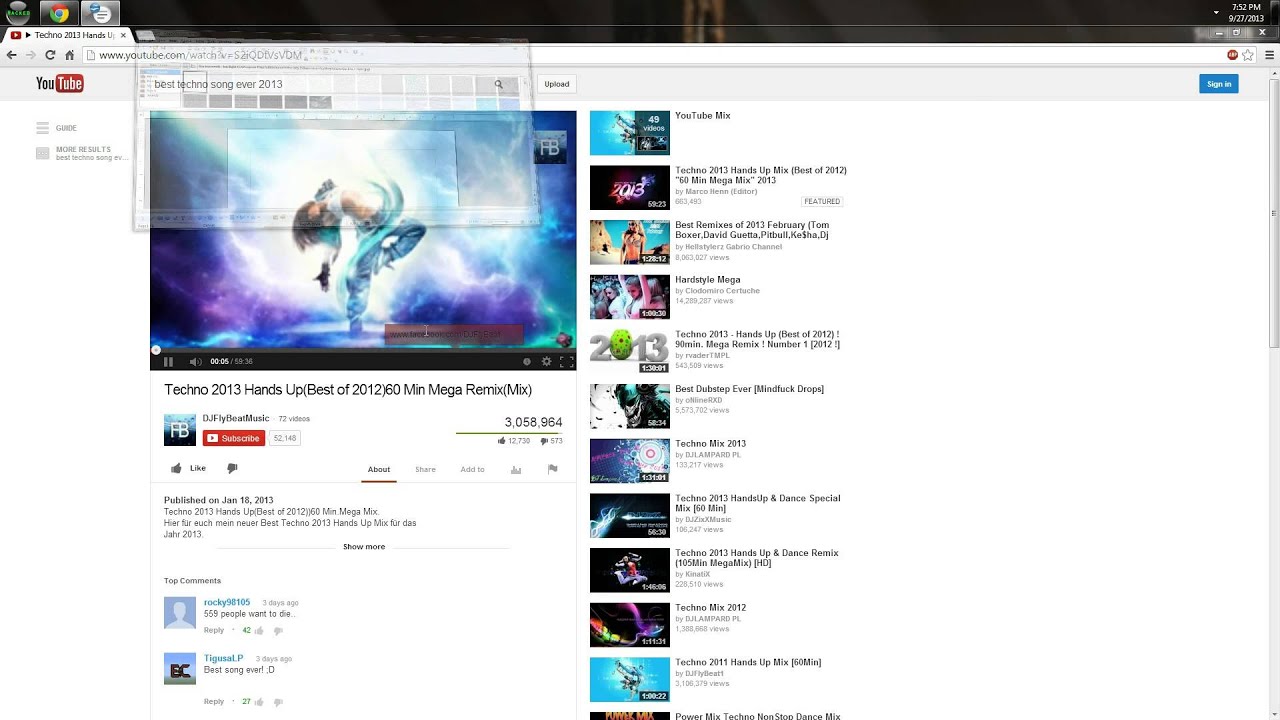Open Best Dubstep Ever video title

(x=749, y=389)
